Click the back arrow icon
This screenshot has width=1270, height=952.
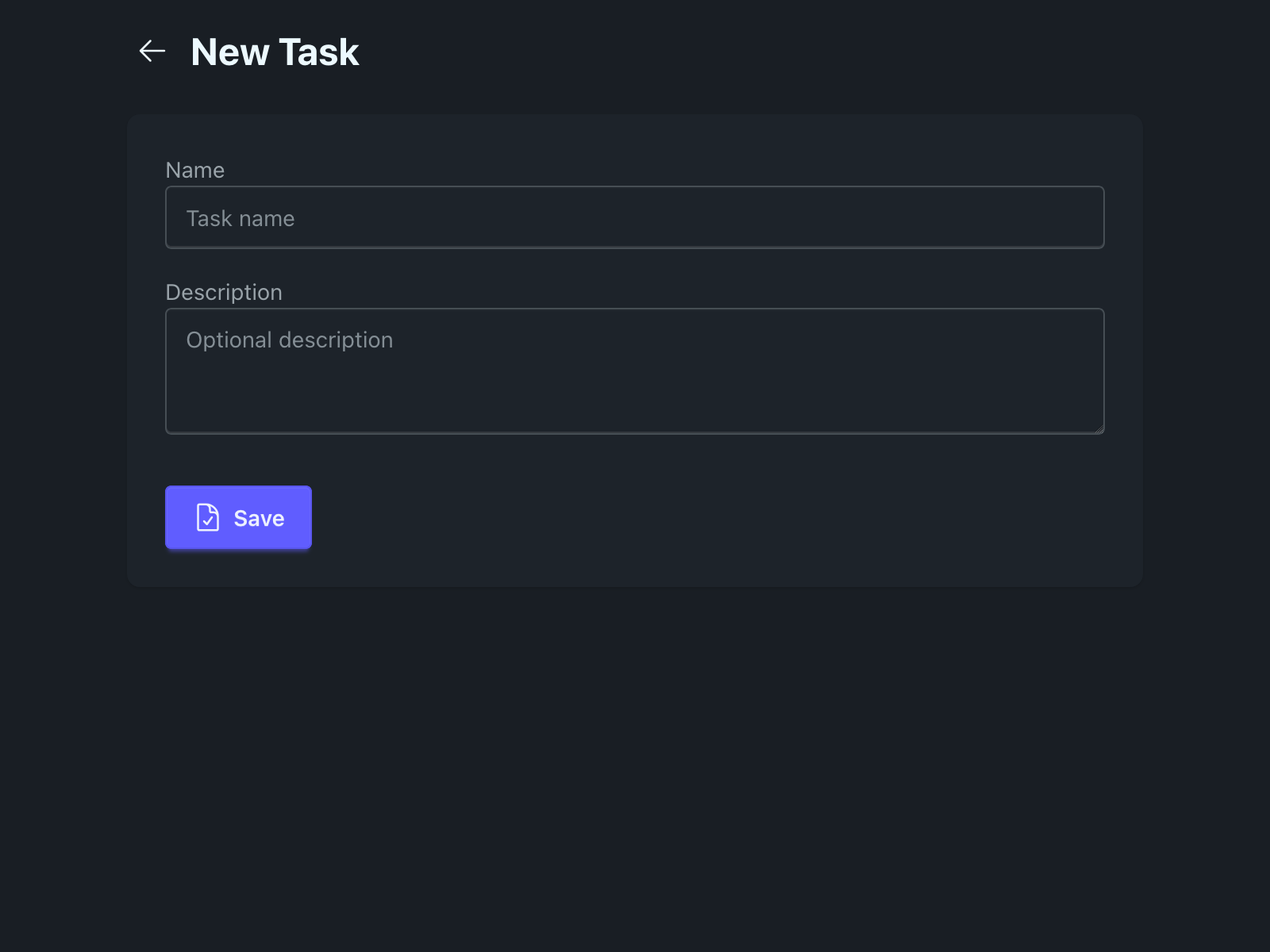coord(152,52)
